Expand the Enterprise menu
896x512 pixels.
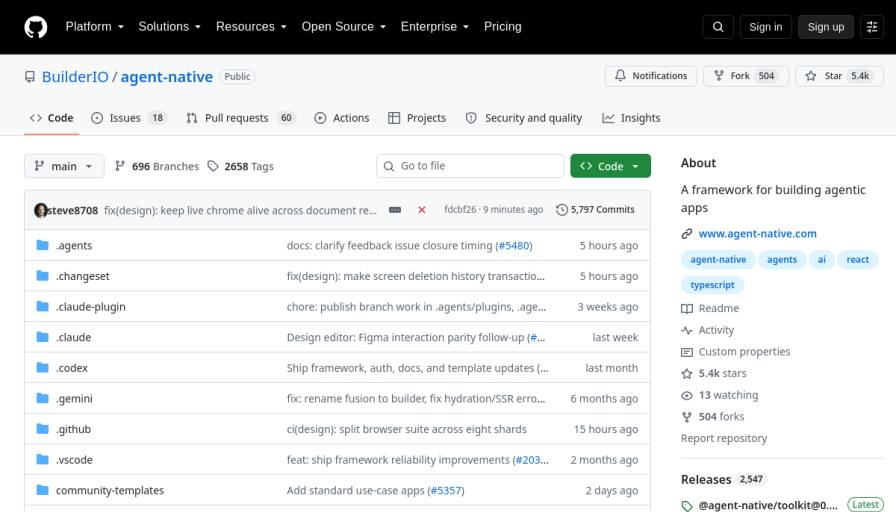pos(434,27)
